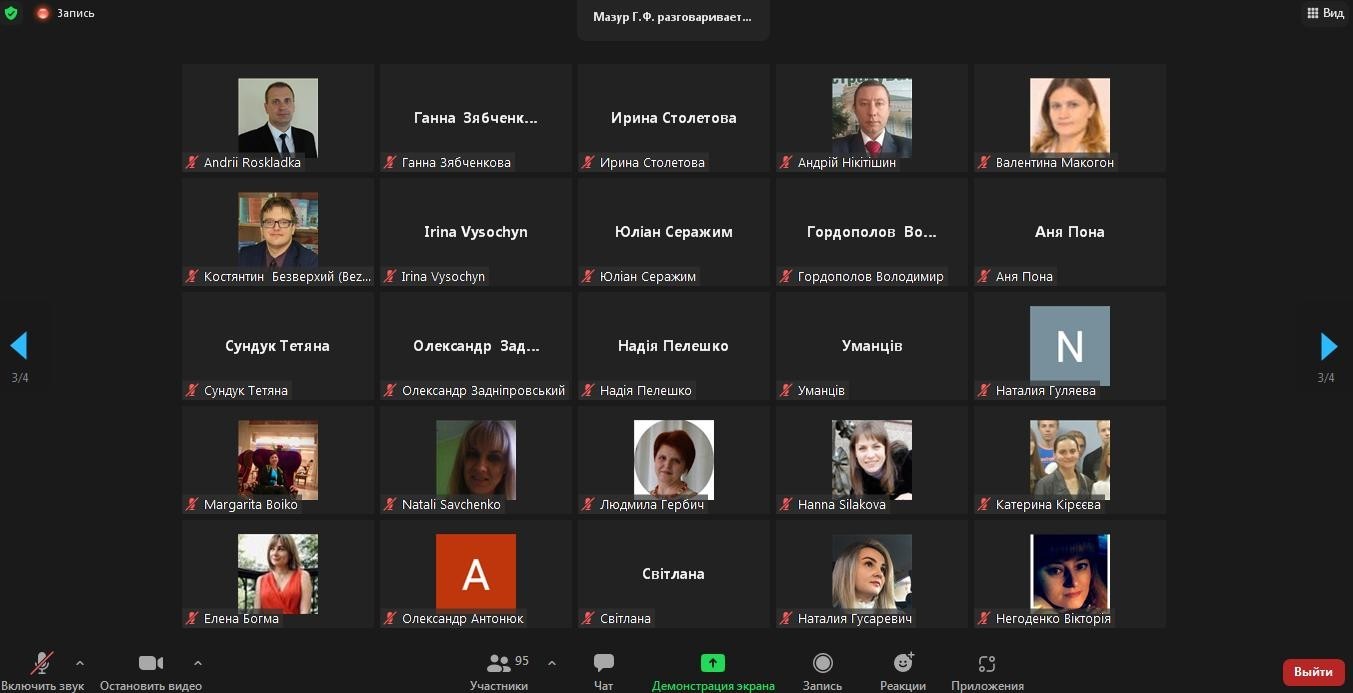Expand audio options arrow beside microphone
Image resolution: width=1353 pixels, height=693 pixels.
tap(80, 663)
